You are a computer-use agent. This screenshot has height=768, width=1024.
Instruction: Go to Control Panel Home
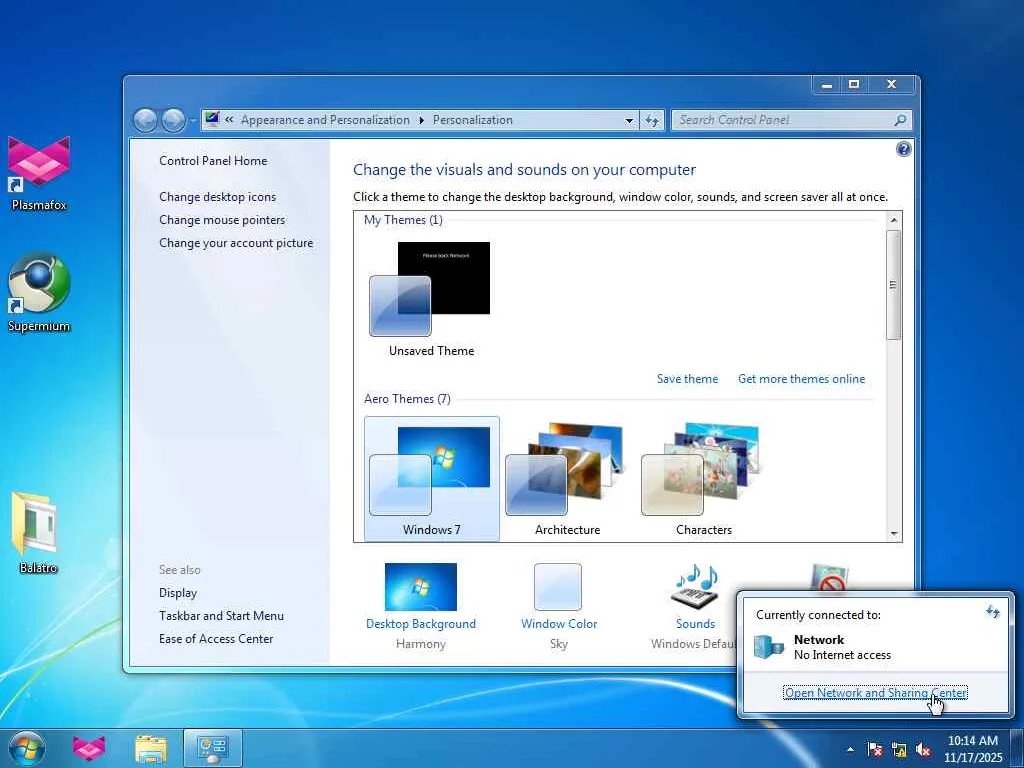pyautogui.click(x=213, y=161)
